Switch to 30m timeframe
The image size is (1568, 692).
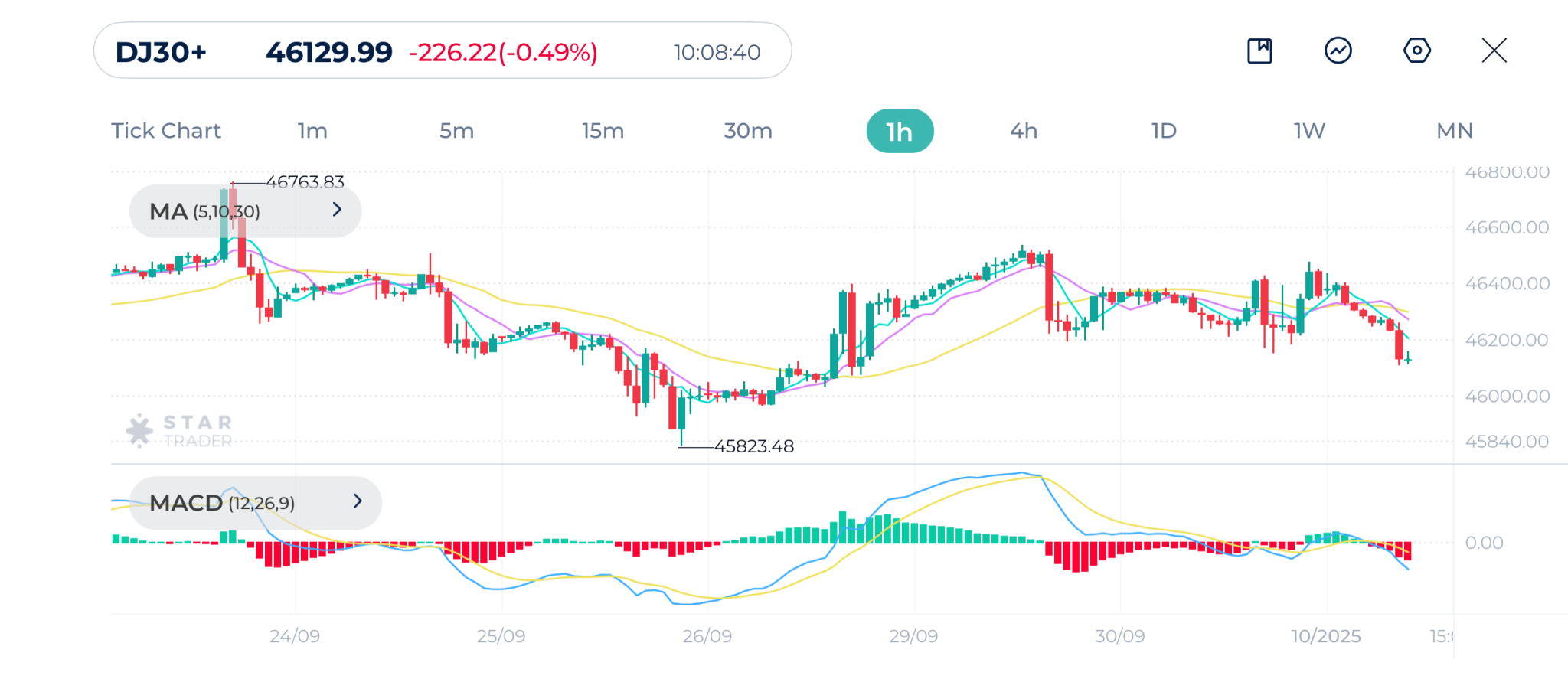pos(748,131)
